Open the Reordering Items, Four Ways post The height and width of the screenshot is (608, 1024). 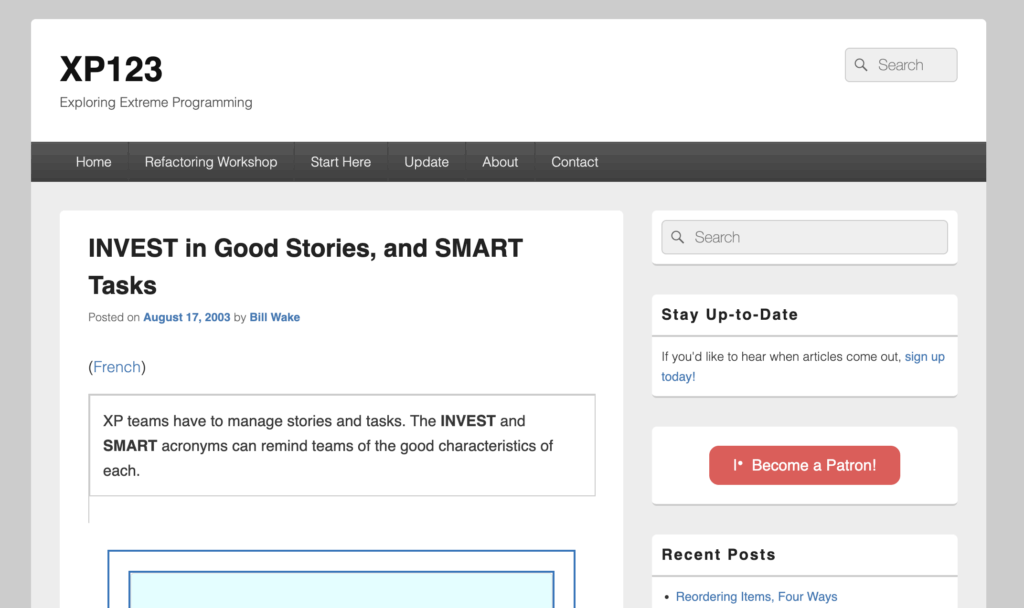point(756,597)
